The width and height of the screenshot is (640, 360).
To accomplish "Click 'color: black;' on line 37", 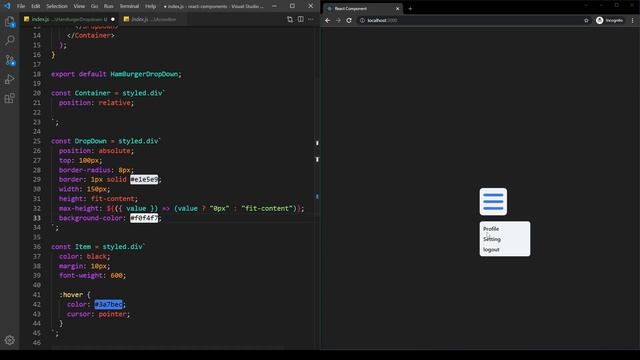I will click(84, 256).
